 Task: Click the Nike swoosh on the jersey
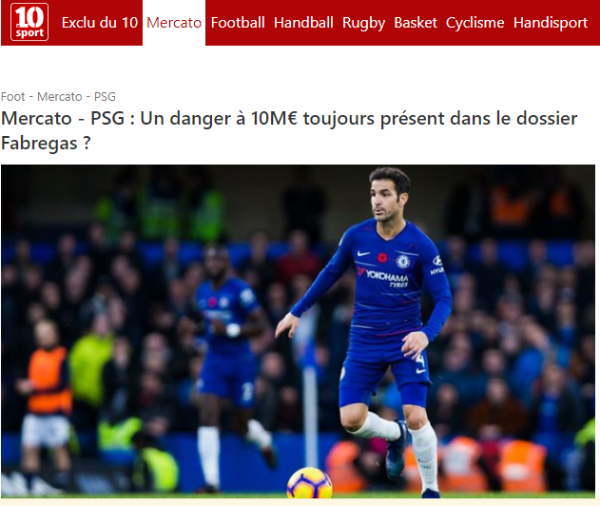[x=362, y=253]
